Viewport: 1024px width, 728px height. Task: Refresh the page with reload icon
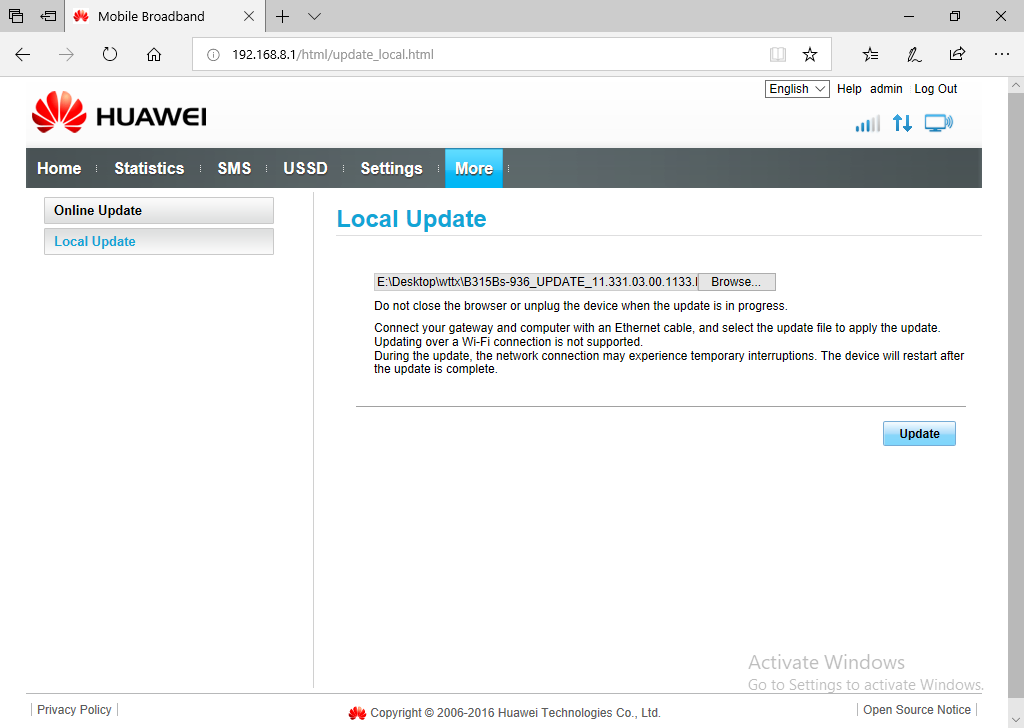tap(110, 54)
